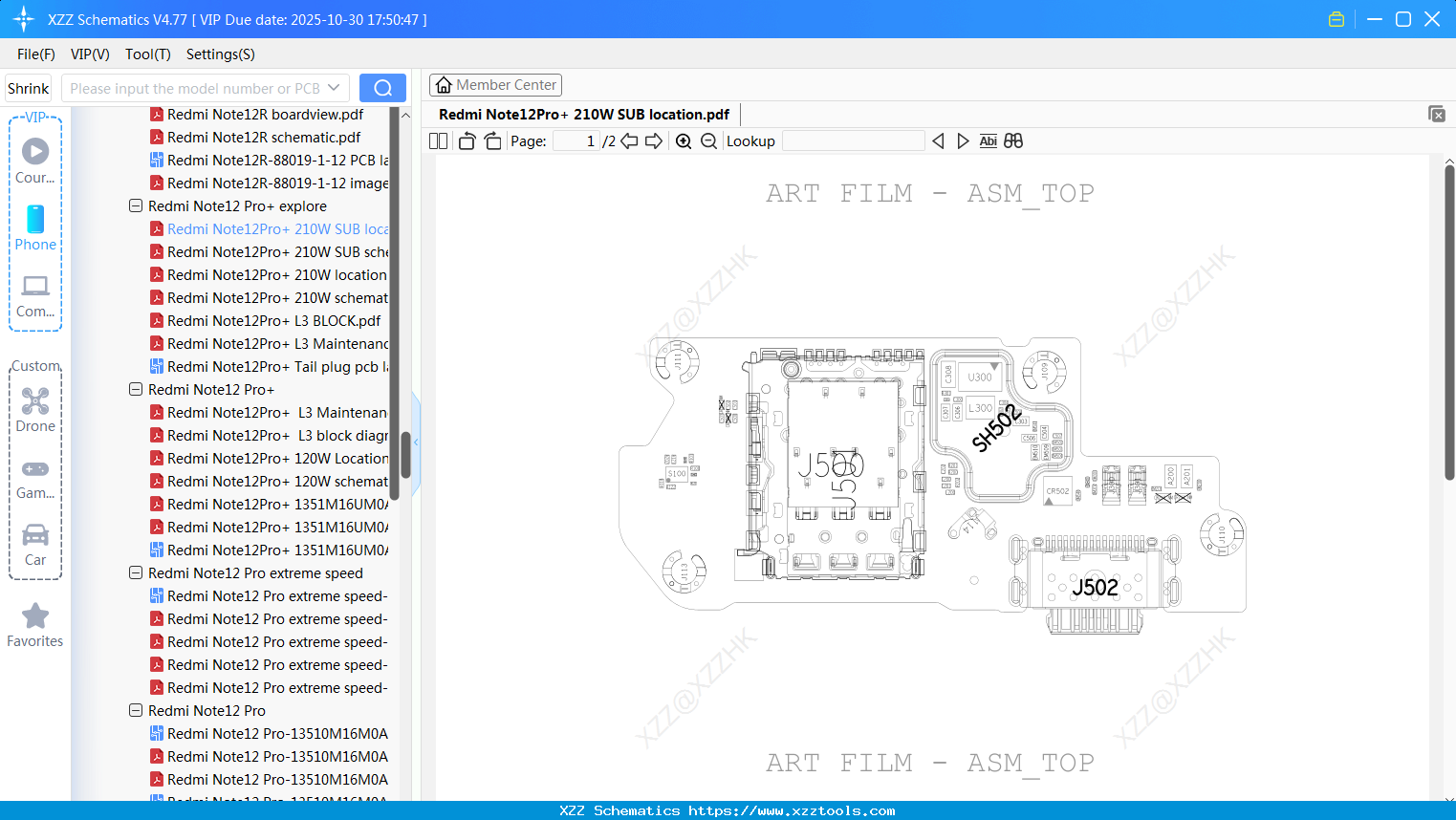The width and height of the screenshot is (1456, 820).
Task: Click the sidebar collapse handle beside tree
Action: point(416,442)
